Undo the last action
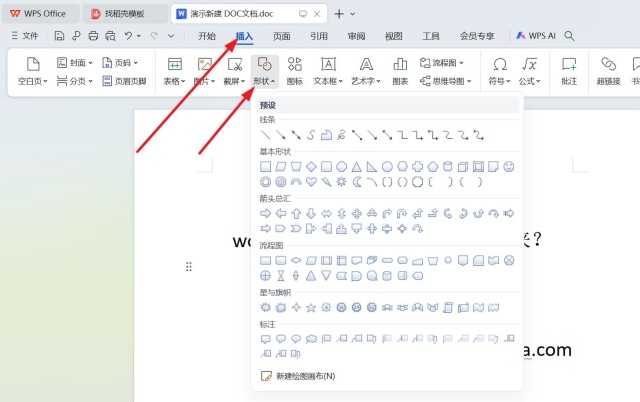The image size is (640, 402). pyautogui.click(x=129, y=36)
